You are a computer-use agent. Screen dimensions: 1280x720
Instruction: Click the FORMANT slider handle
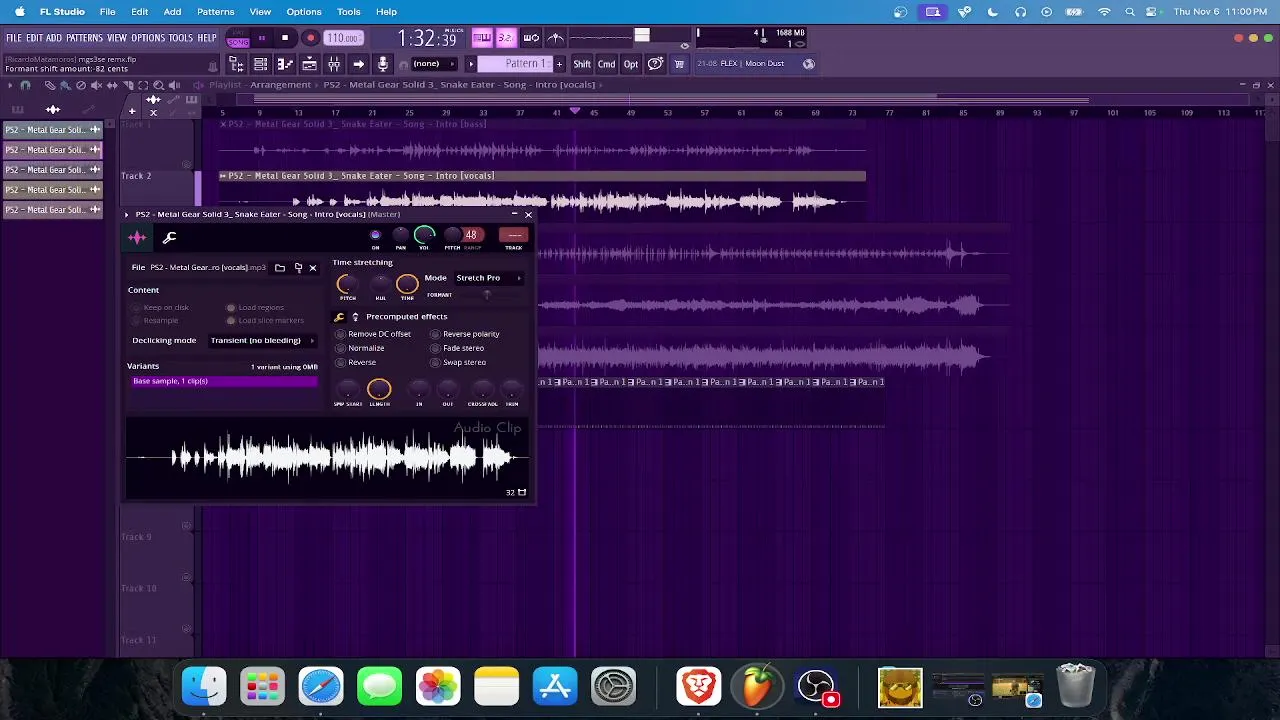[x=487, y=295]
